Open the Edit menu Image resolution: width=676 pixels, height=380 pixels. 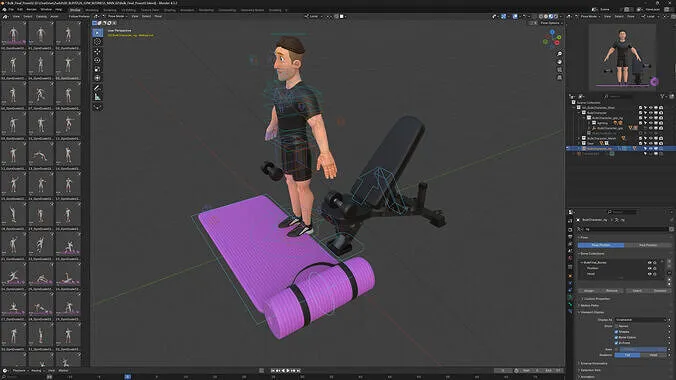pyautogui.click(x=20, y=9)
